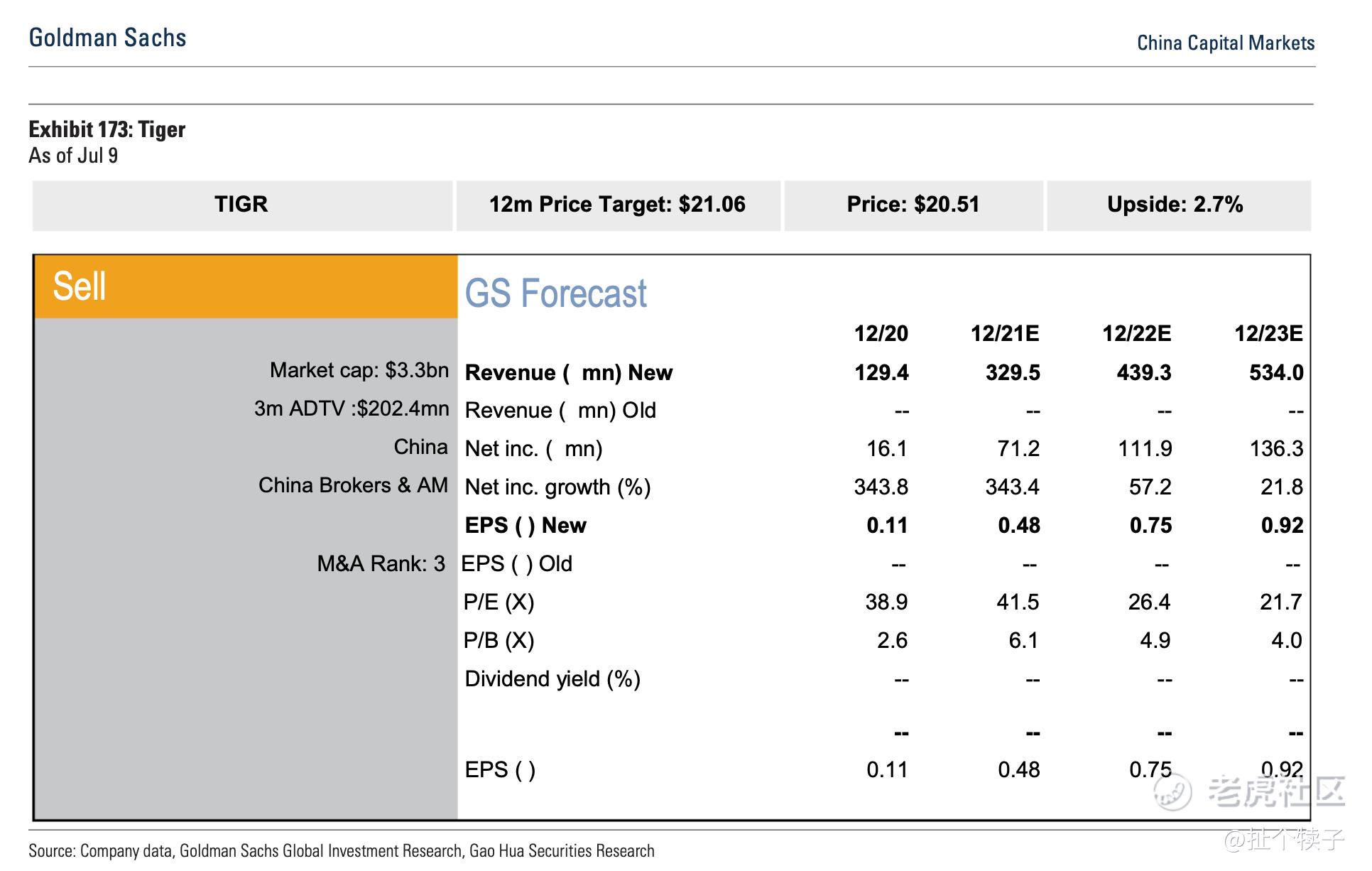Click P/E value 38.9
The image size is (1372, 871).
(x=886, y=602)
